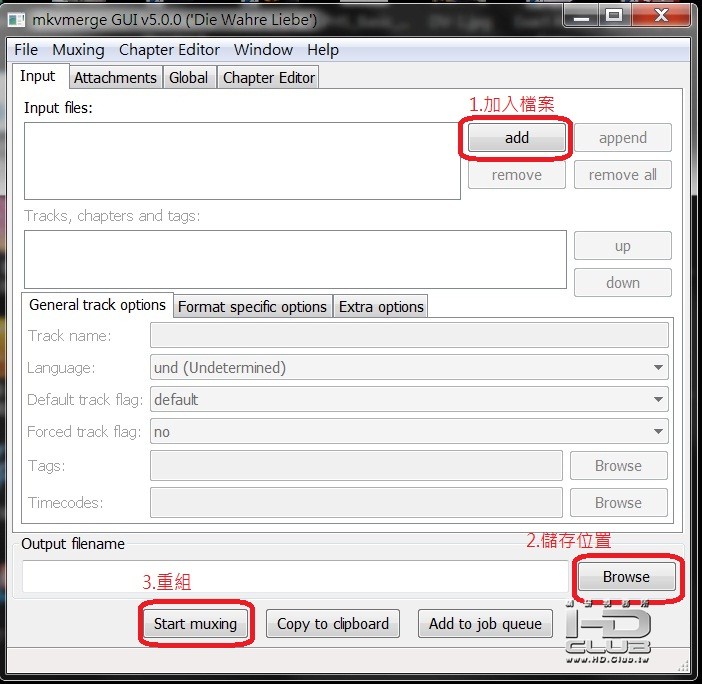Click the add button for input files

coord(517,137)
